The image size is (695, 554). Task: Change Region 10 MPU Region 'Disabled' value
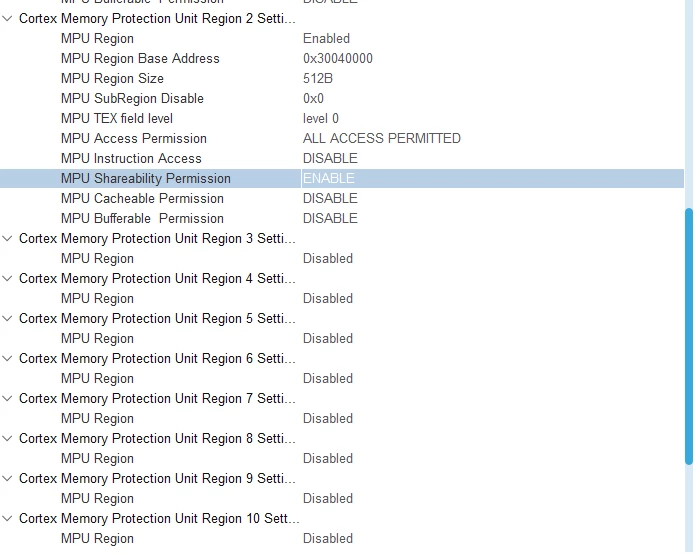(328, 538)
